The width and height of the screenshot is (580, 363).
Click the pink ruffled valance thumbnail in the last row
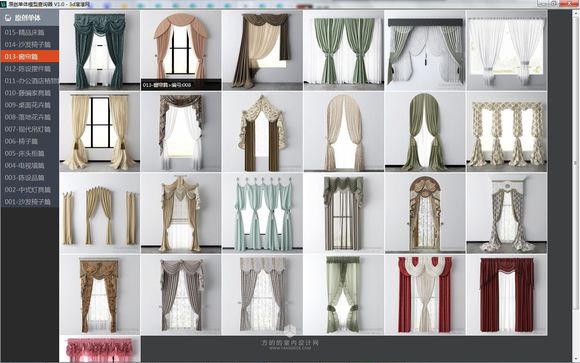100,349
